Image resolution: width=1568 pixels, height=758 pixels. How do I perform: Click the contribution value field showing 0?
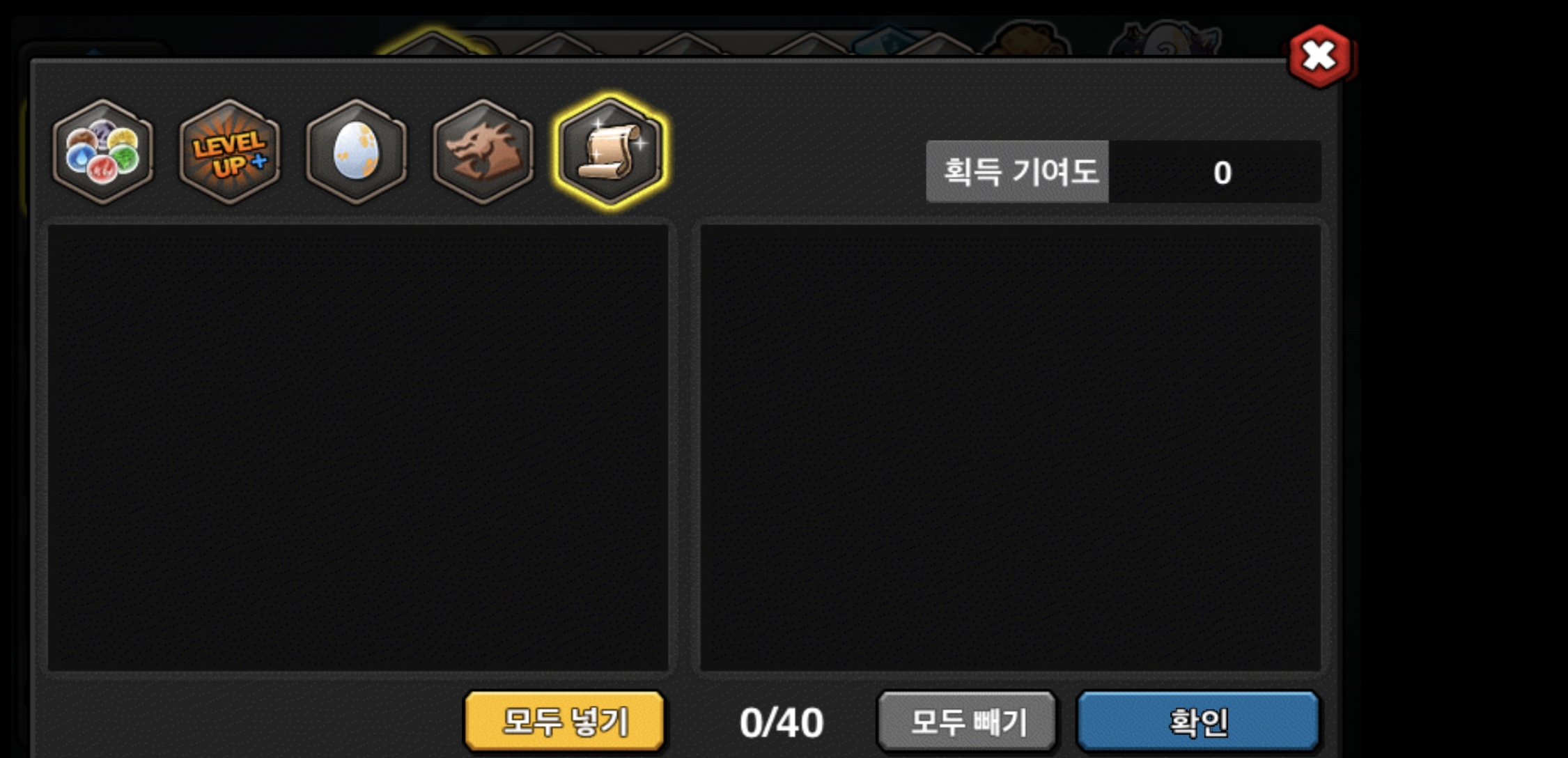click(x=1215, y=171)
